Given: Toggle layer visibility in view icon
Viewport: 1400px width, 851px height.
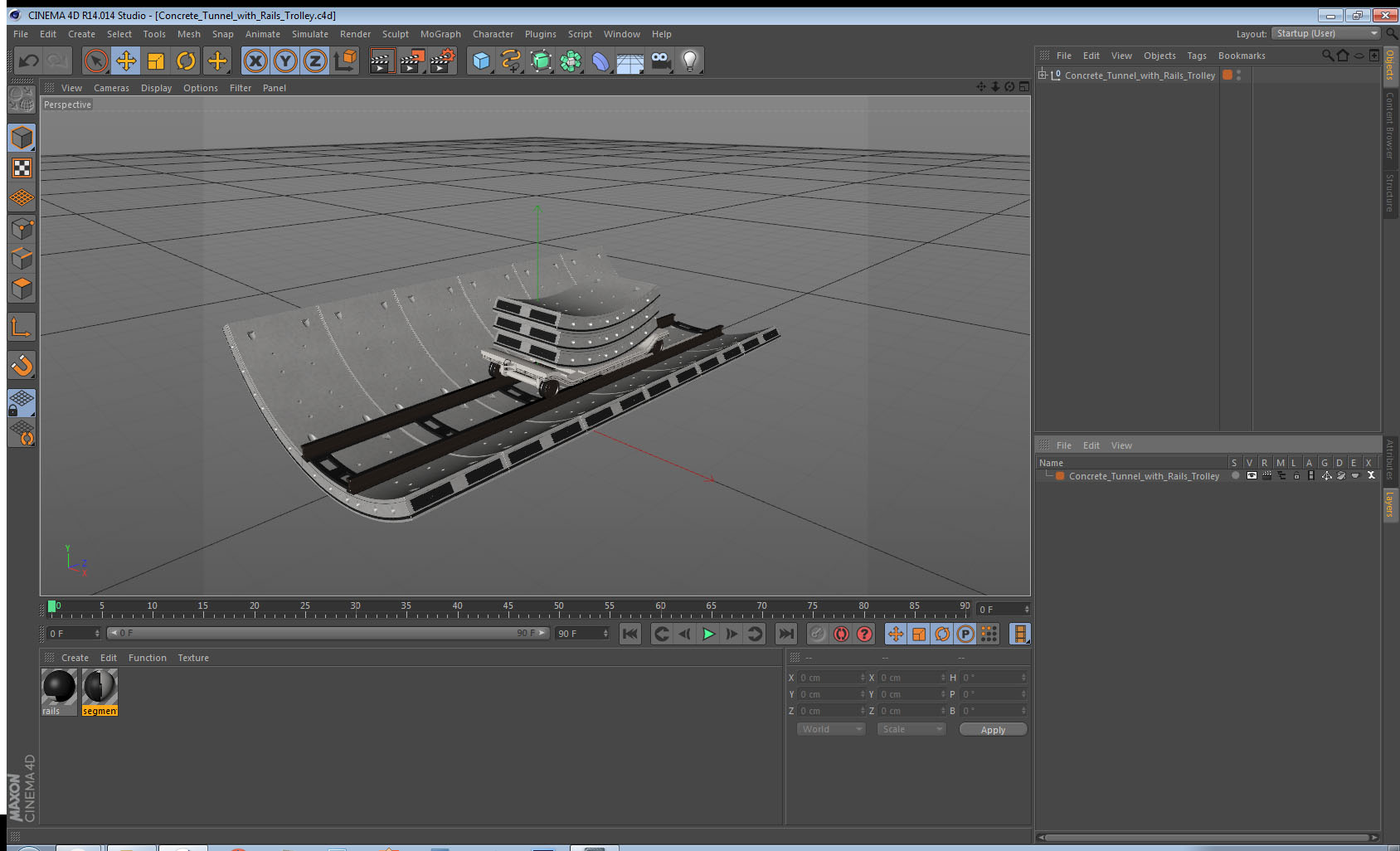Looking at the screenshot, I should coord(1252,476).
